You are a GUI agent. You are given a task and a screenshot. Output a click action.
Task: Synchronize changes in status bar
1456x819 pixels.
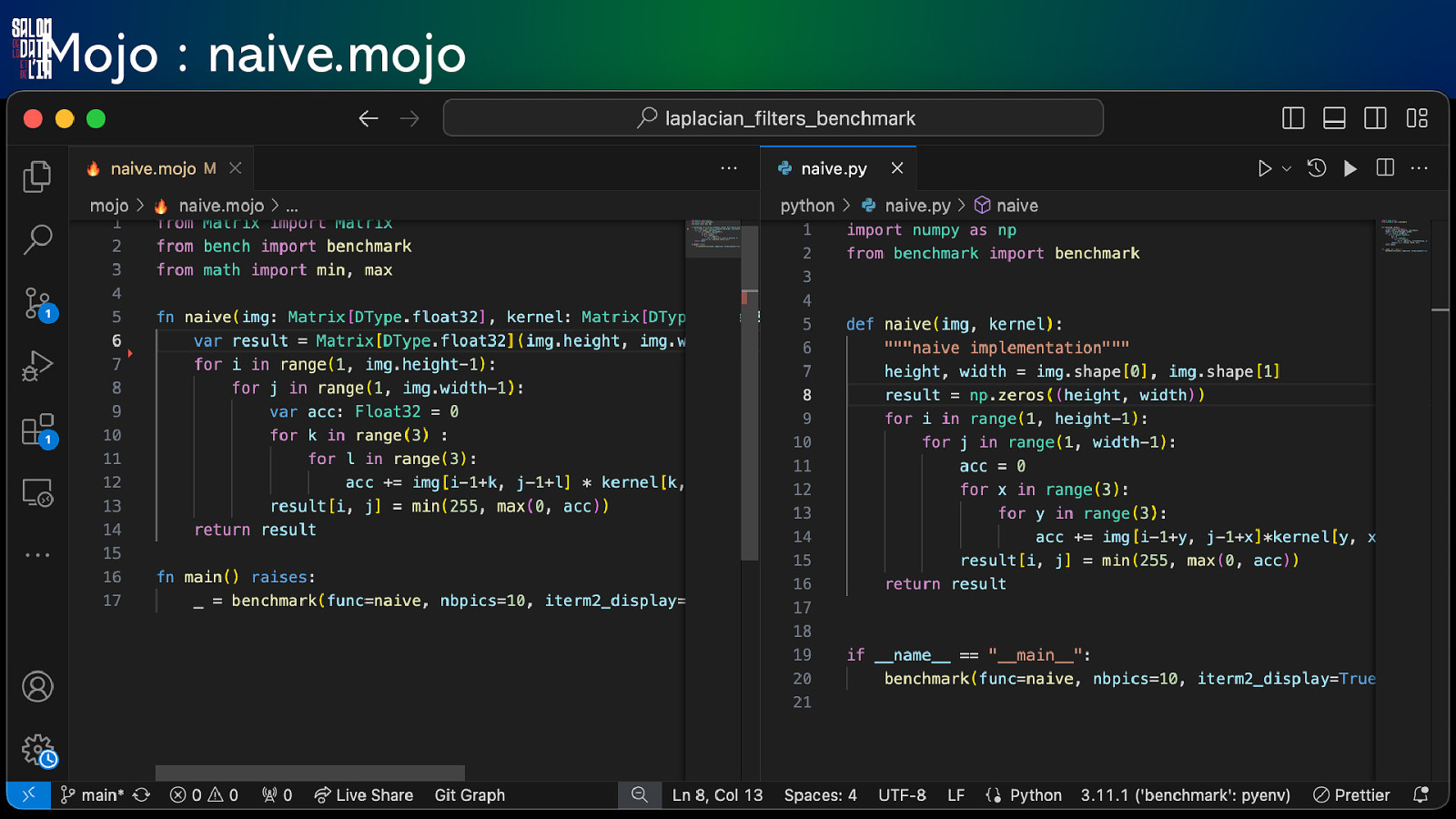point(142,794)
